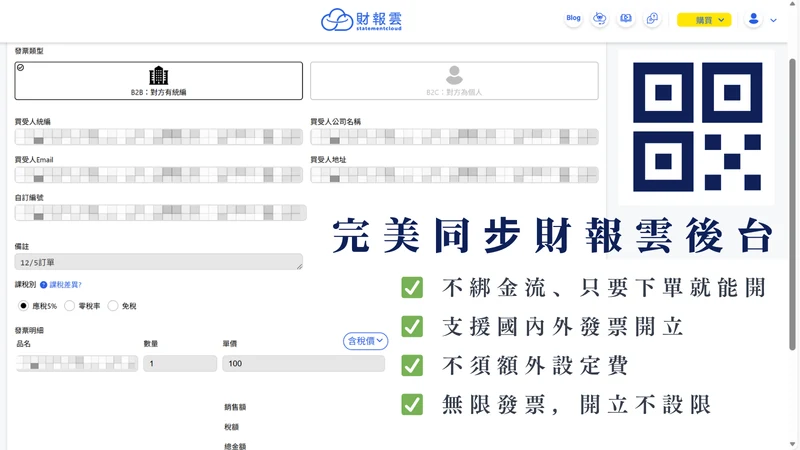Click the 自訂編號 input field
The image size is (800, 450).
(161, 213)
